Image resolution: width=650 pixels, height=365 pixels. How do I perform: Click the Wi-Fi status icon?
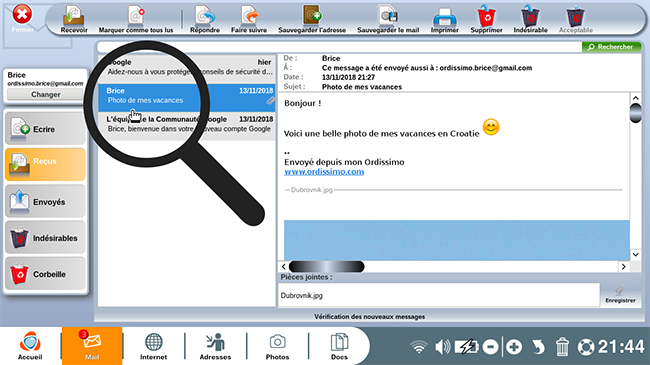419,347
